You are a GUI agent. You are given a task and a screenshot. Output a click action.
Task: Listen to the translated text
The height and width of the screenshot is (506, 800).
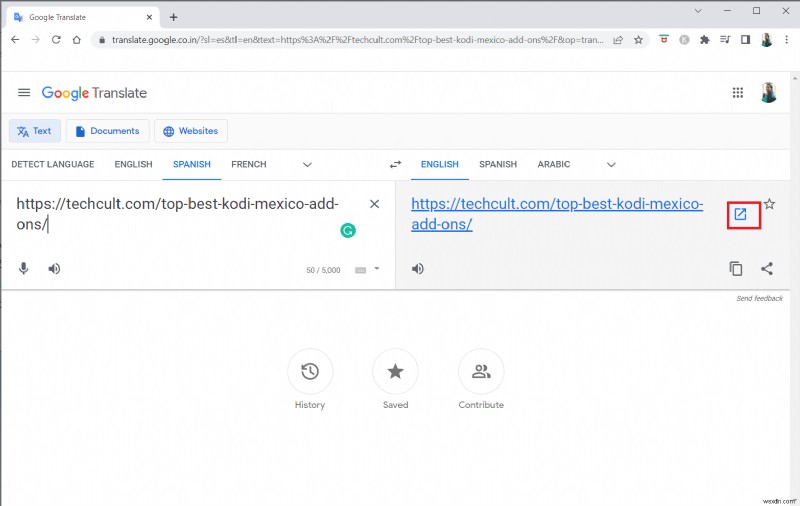pos(417,268)
